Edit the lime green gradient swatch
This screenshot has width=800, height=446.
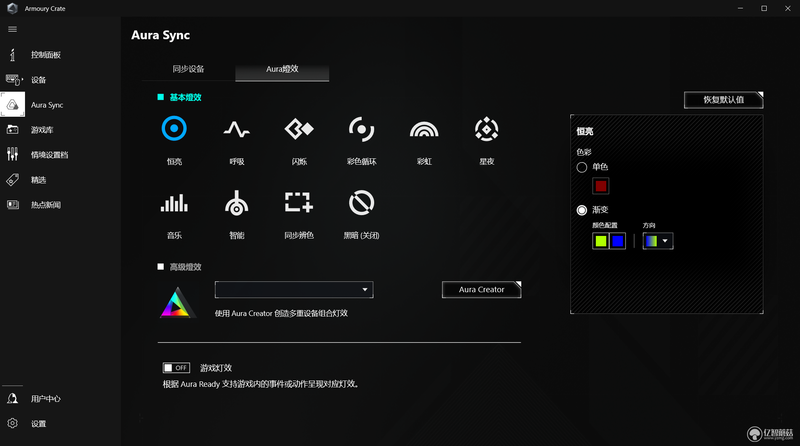[x=601, y=241]
